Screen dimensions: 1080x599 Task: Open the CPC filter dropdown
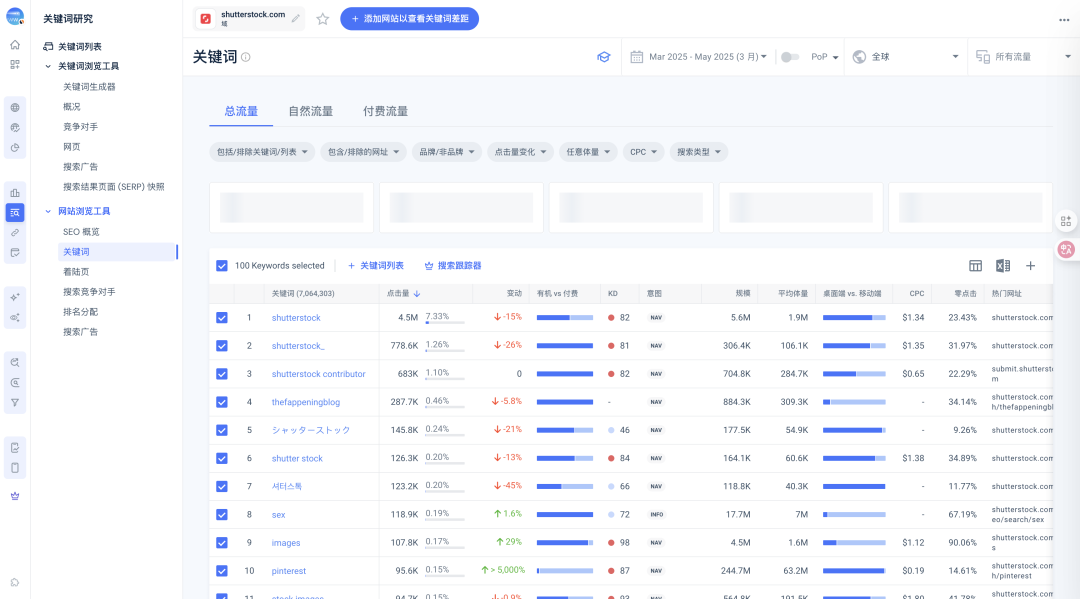coord(643,152)
